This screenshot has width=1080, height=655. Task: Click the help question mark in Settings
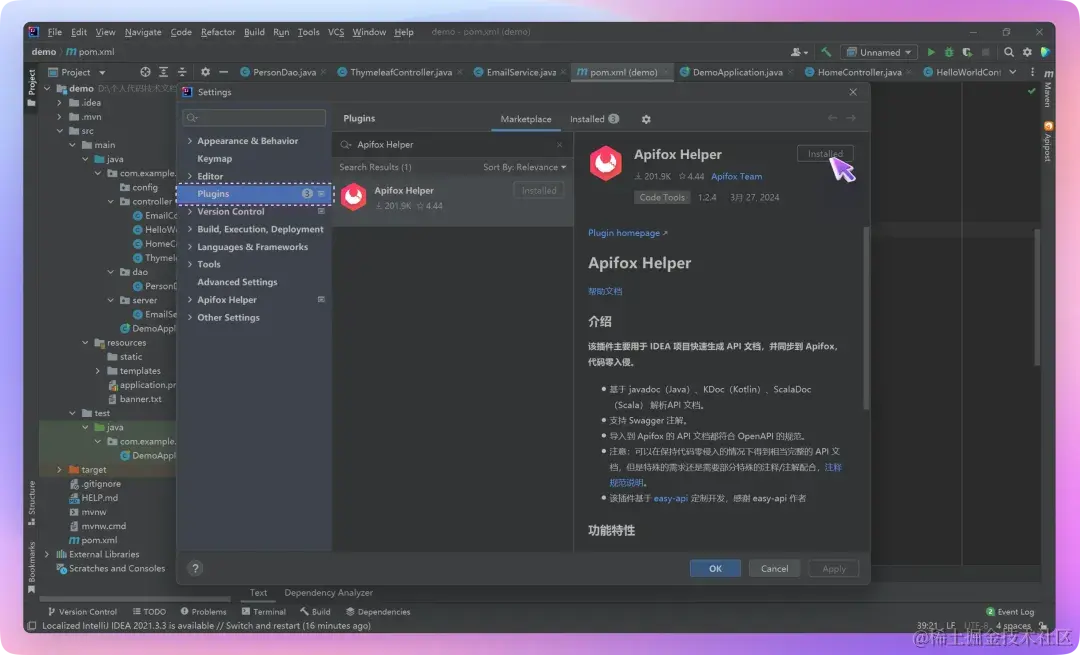coord(195,568)
